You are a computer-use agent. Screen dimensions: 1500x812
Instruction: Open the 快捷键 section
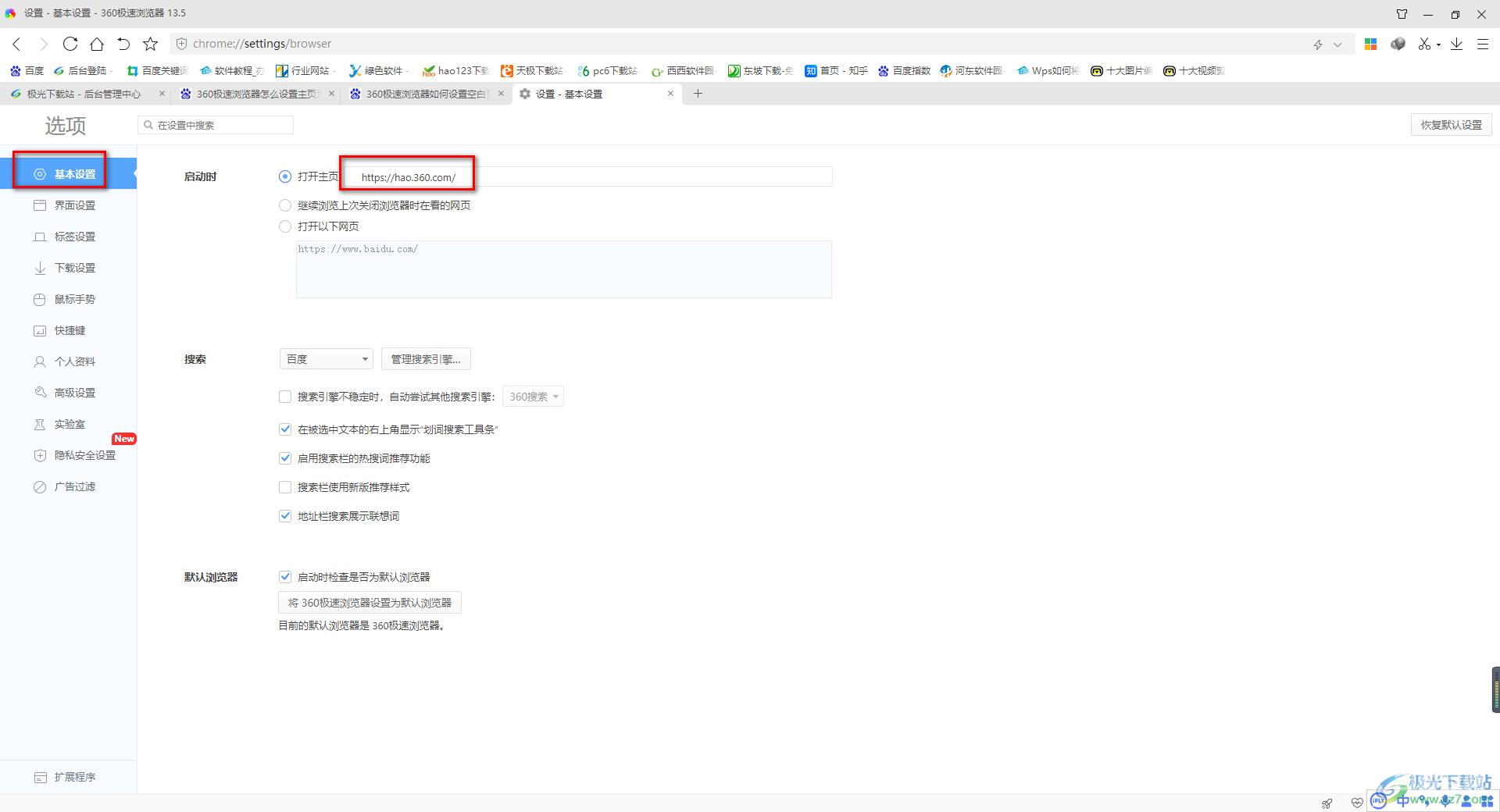pos(69,330)
